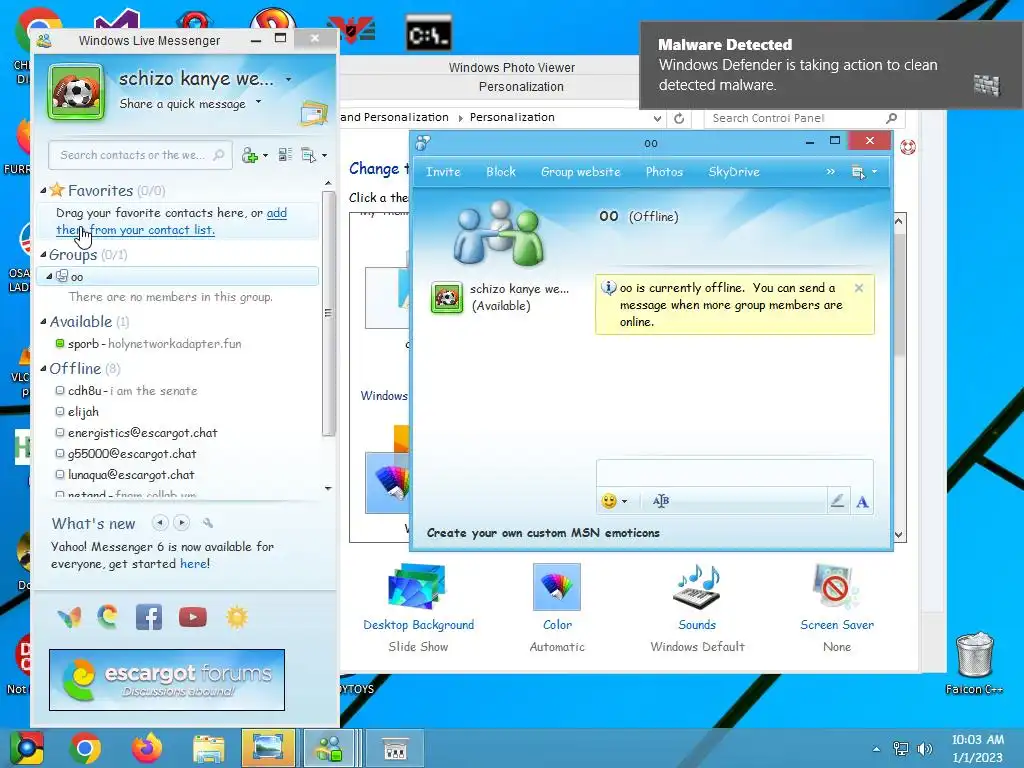This screenshot has height=768, width=1024.
Task: Open Desktop Background settings icon
Action: coord(417,586)
